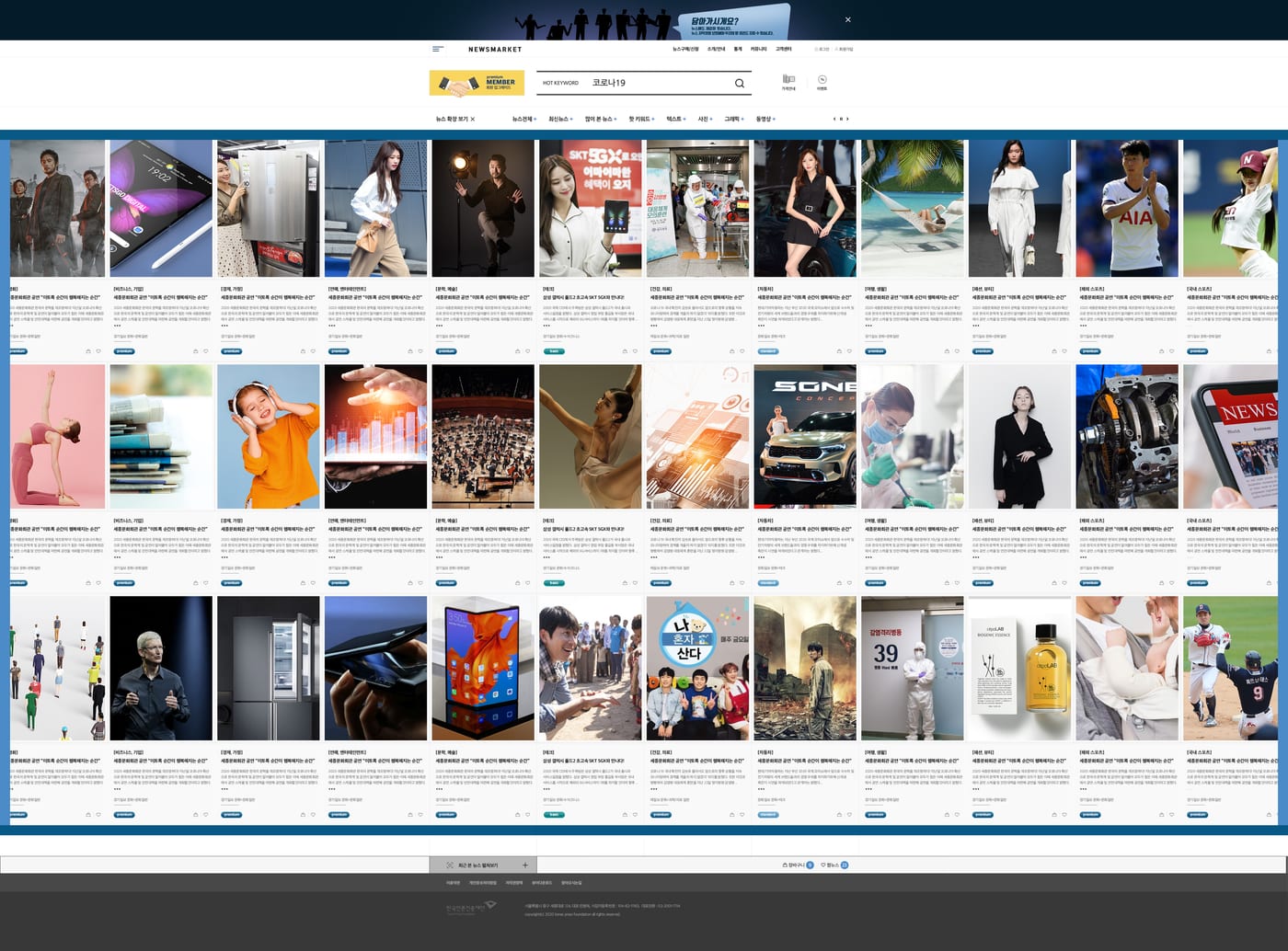Image resolution: width=1288 pixels, height=951 pixels.
Task: Close the expanded news view X
Action: (x=473, y=119)
